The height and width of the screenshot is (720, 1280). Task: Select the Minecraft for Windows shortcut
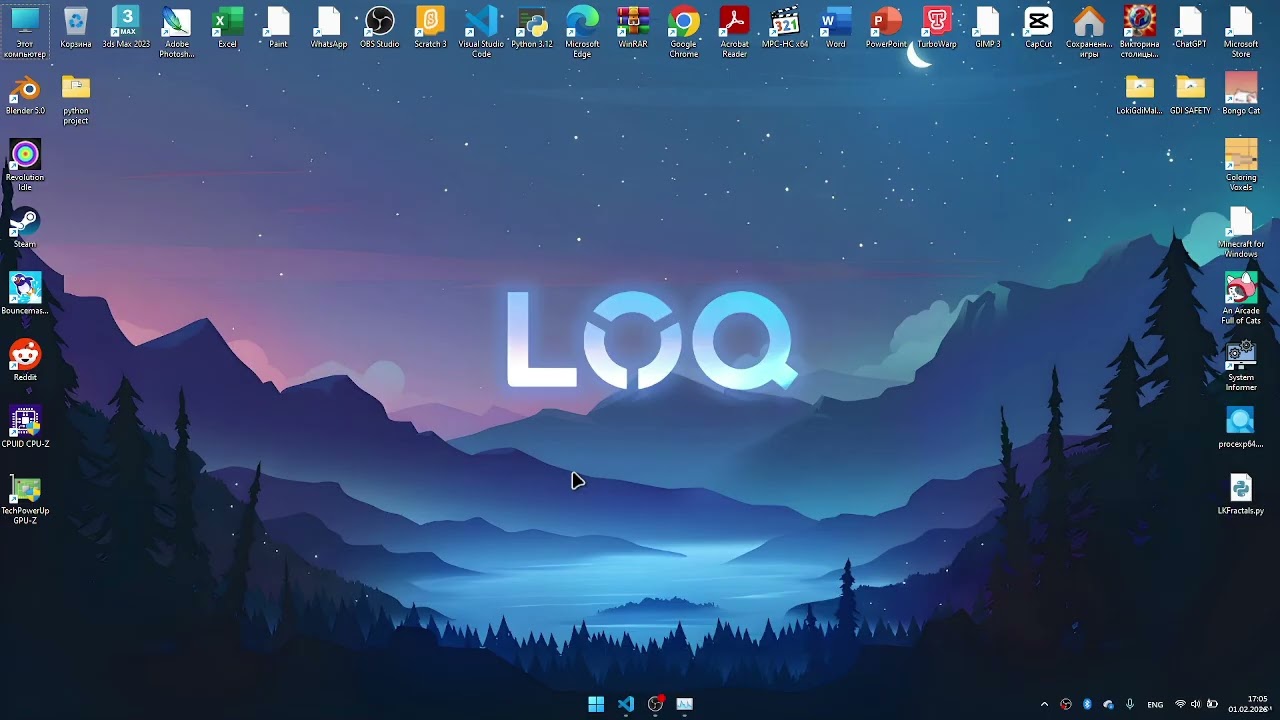pos(1241,232)
